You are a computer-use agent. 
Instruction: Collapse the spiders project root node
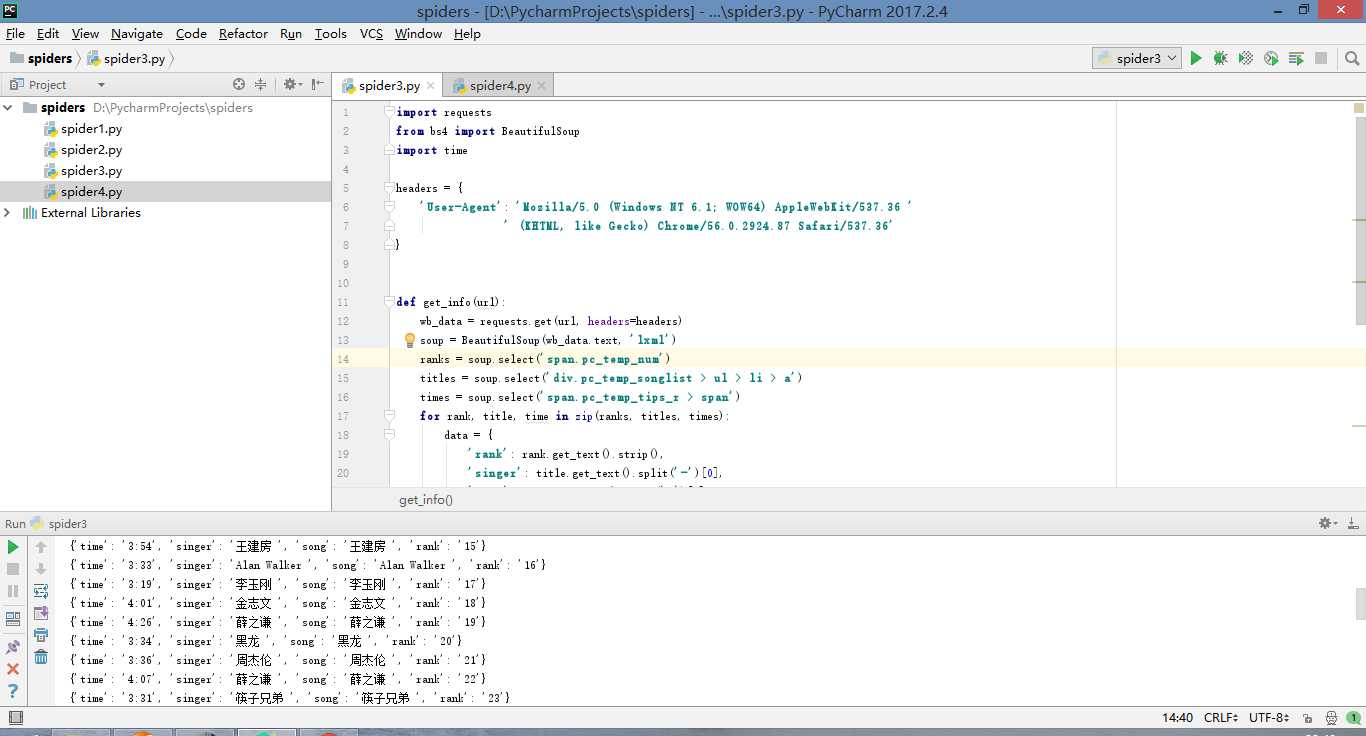point(9,108)
